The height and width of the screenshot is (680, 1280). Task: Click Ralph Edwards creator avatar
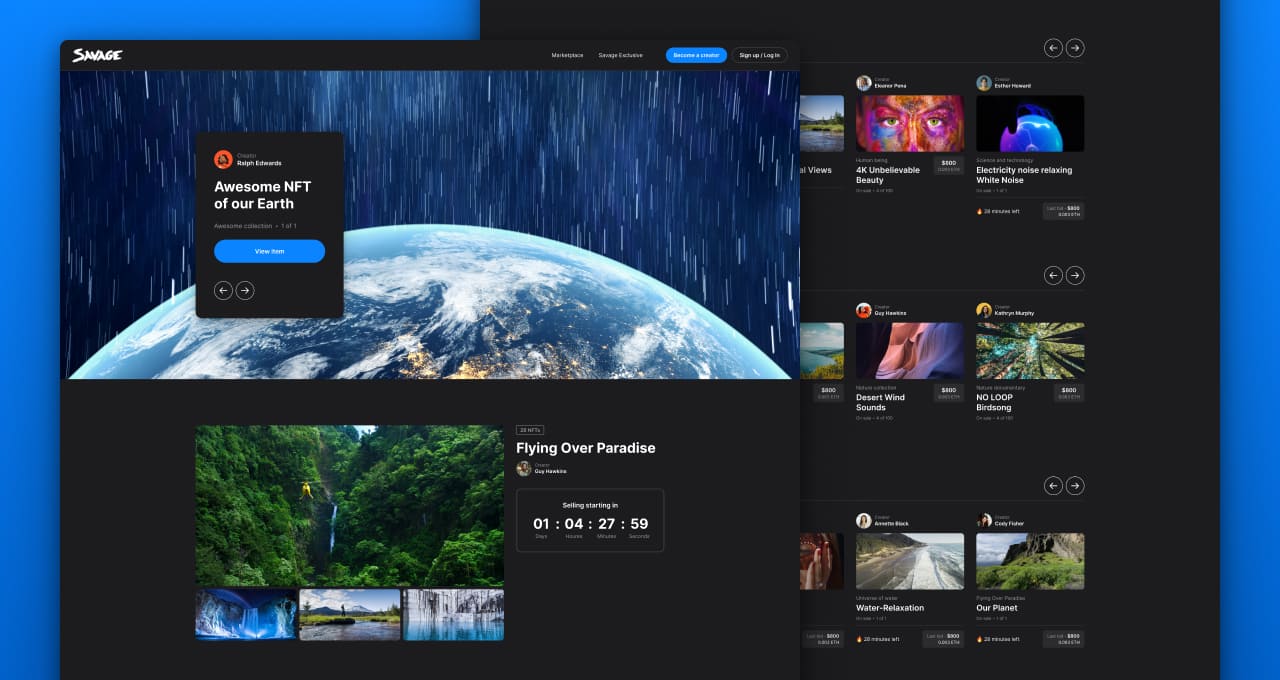click(x=223, y=159)
